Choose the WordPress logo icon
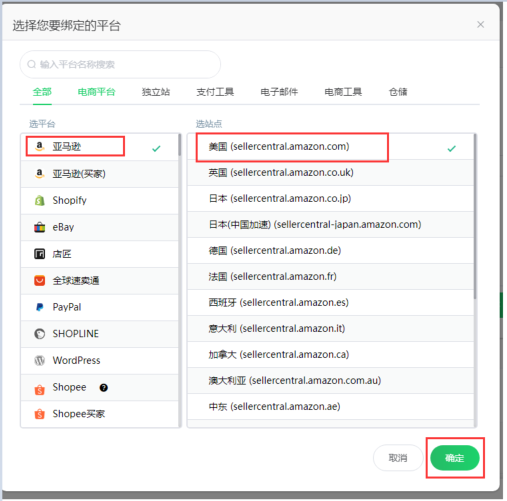507x501 pixels. click(40, 360)
